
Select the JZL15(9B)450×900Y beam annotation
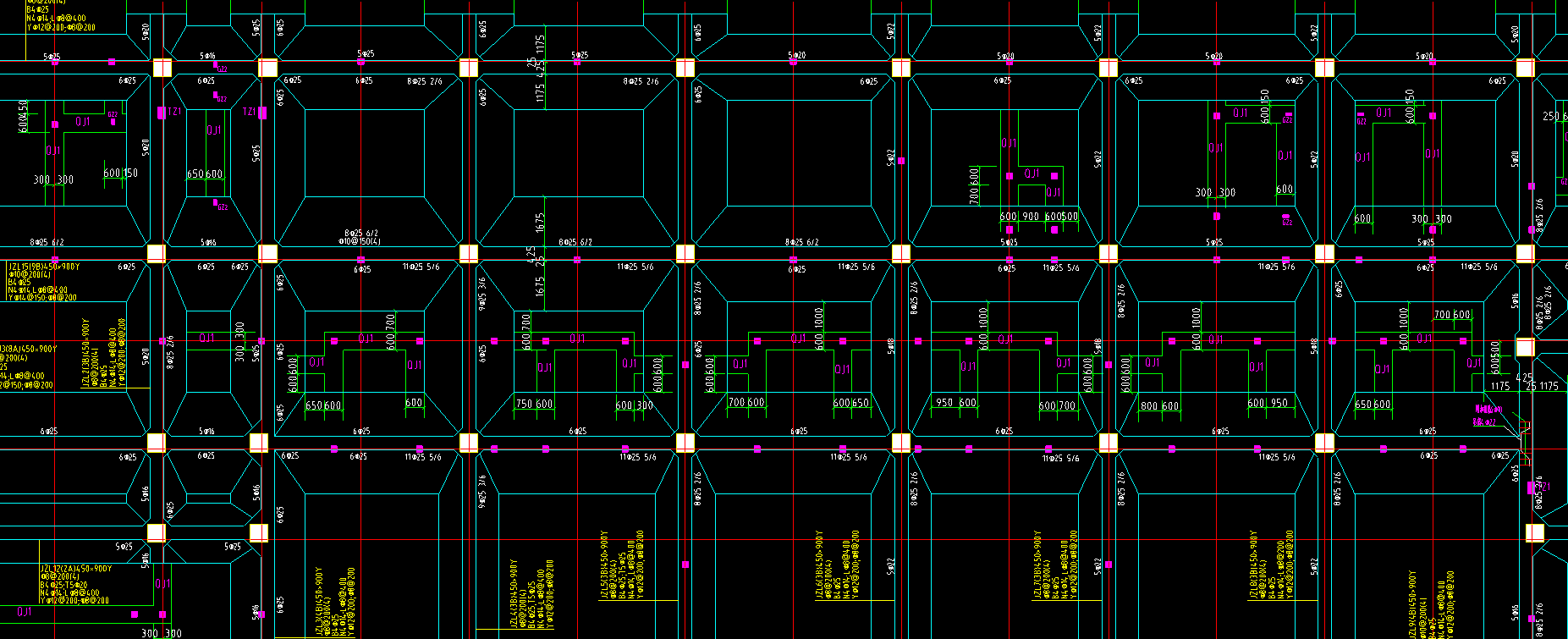coord(44,267)
